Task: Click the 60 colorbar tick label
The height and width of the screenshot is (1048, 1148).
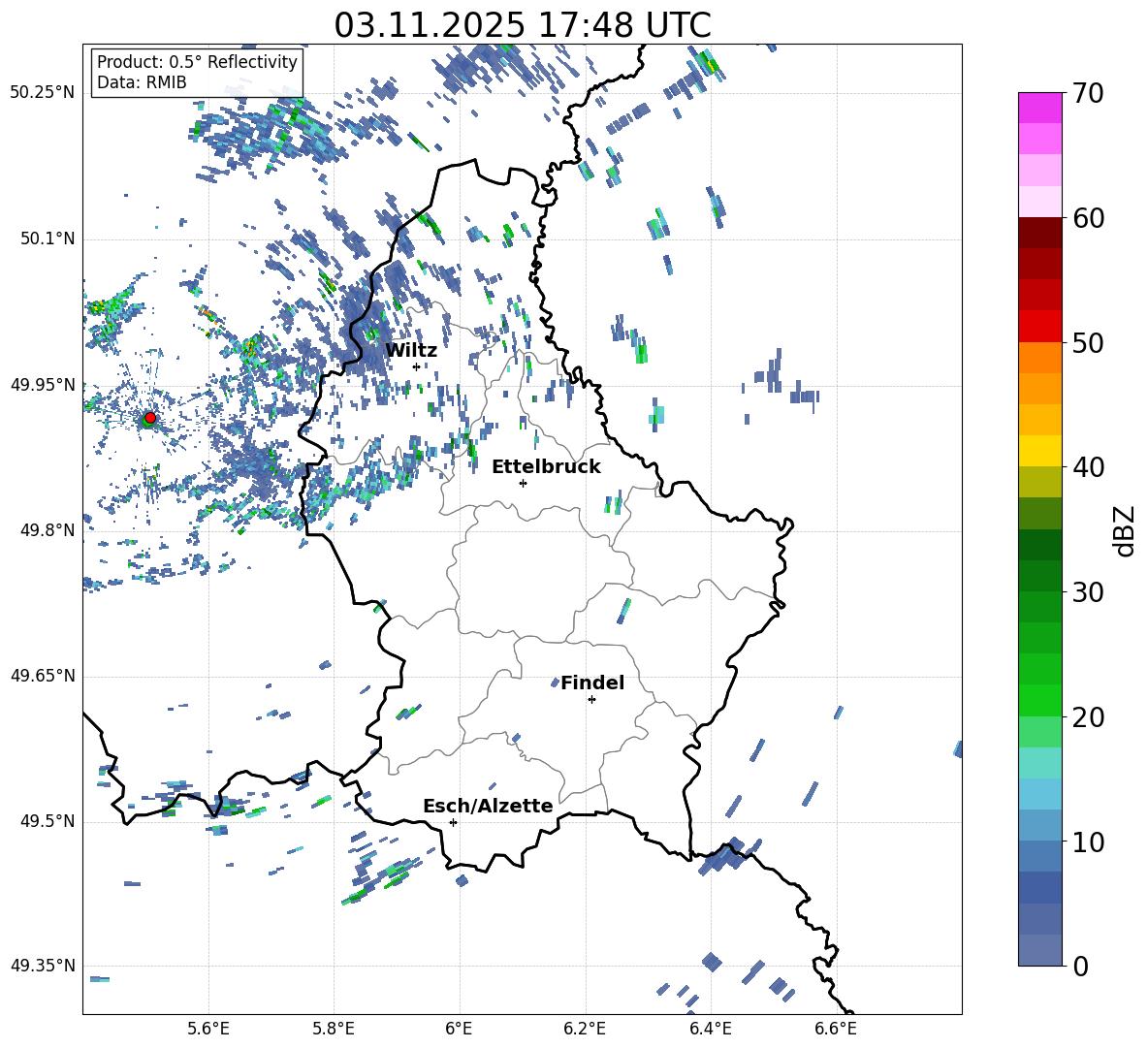Action: click(x=1088, y=218)
